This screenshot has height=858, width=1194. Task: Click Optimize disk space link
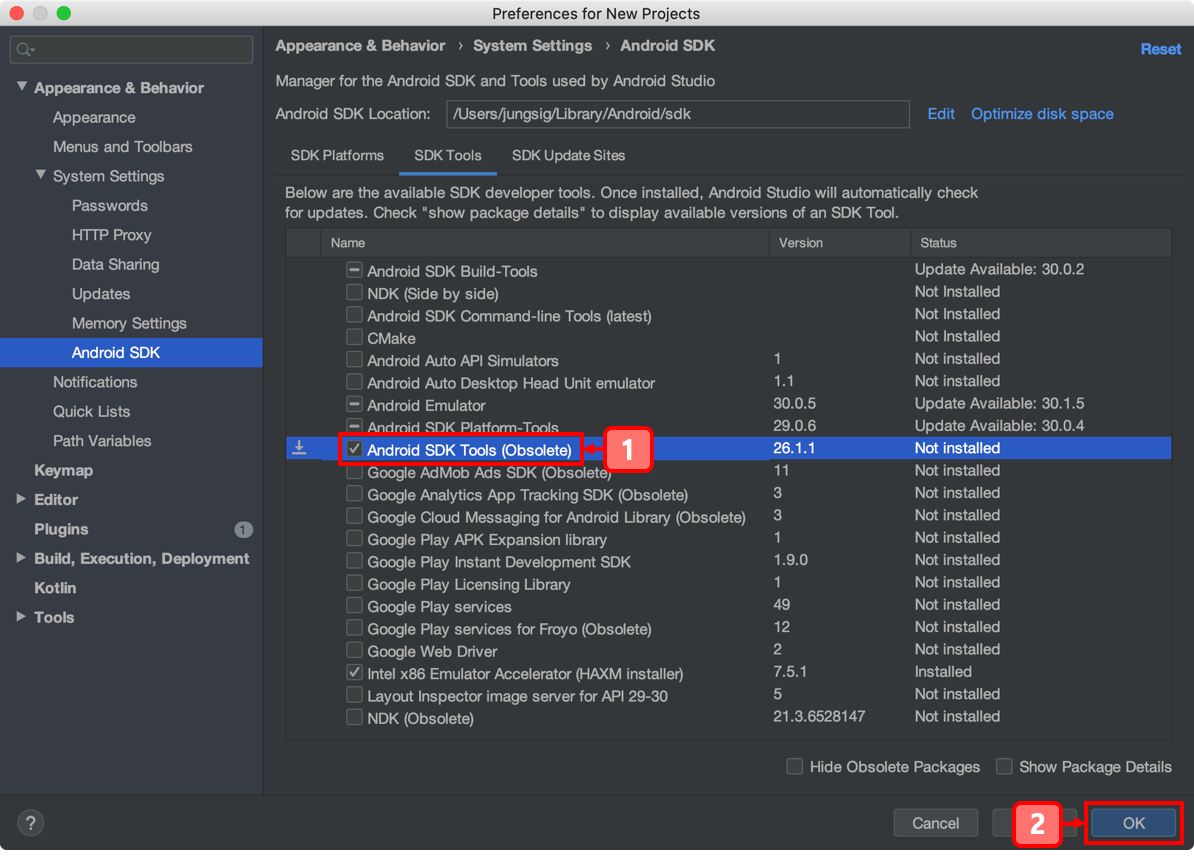click(1042, 113)
